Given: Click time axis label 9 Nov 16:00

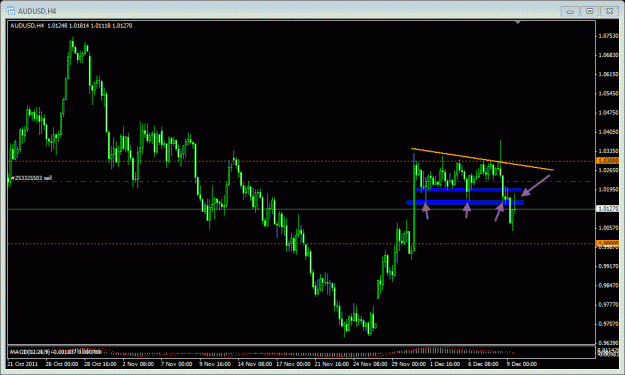Looking at the screenshot, I should 215,364.
